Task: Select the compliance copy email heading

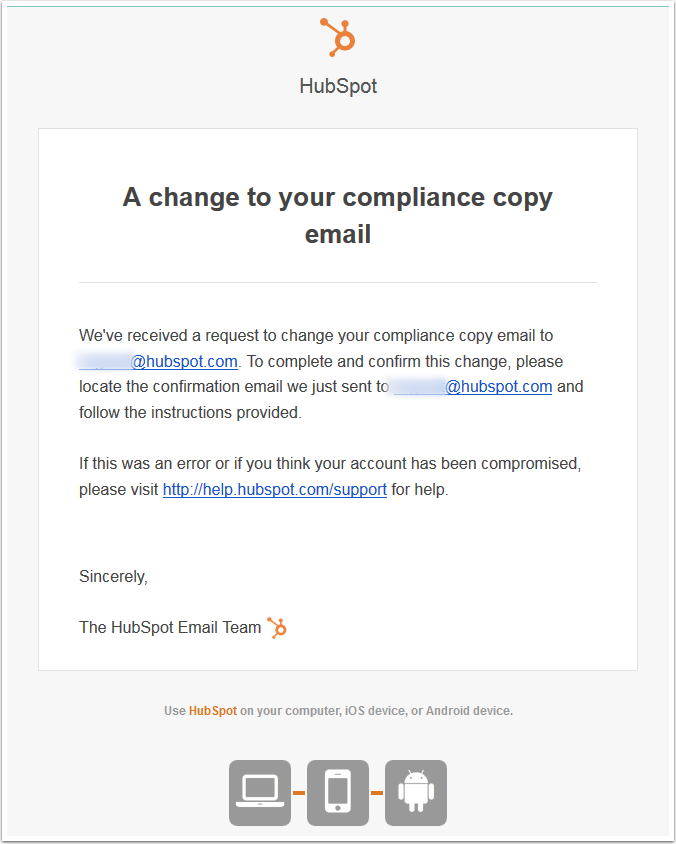Action: click(x=337, y=215)
